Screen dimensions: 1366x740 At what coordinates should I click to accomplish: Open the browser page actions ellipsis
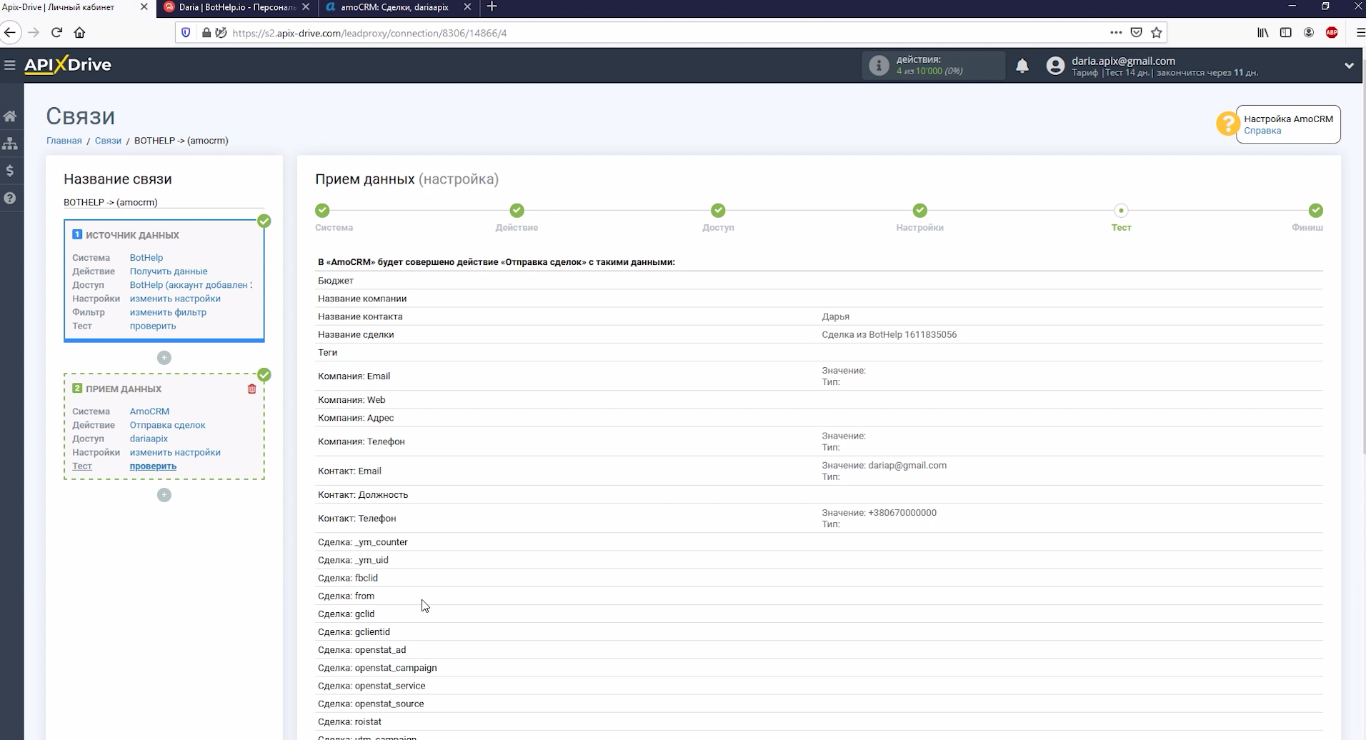pos(1116,32)
